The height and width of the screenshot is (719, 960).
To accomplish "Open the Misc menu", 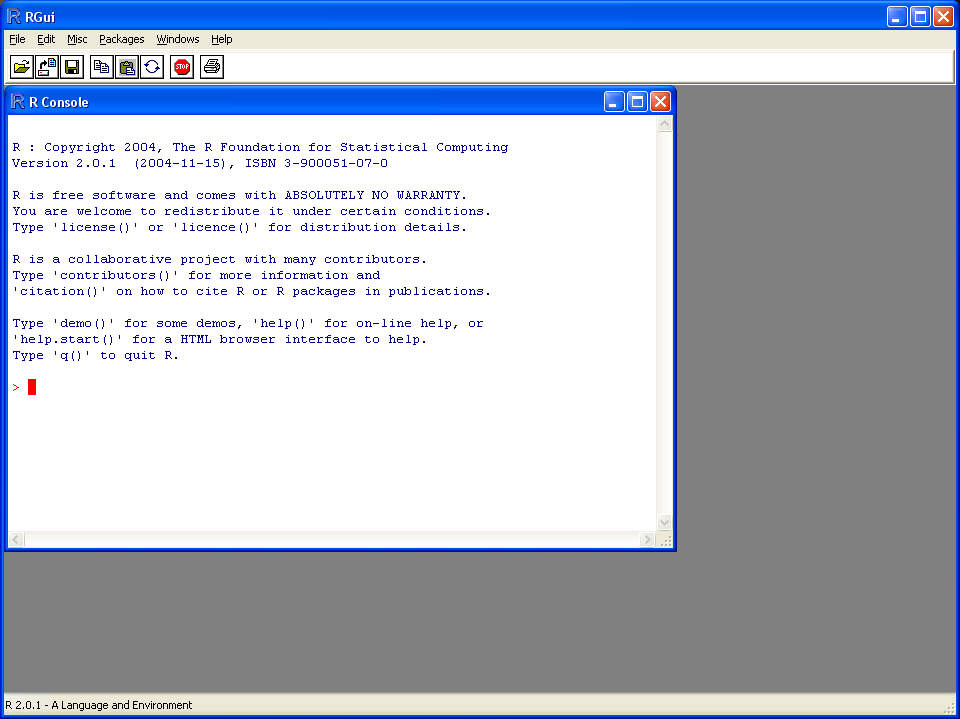I will pyautogui.click(x=77, y=39).
